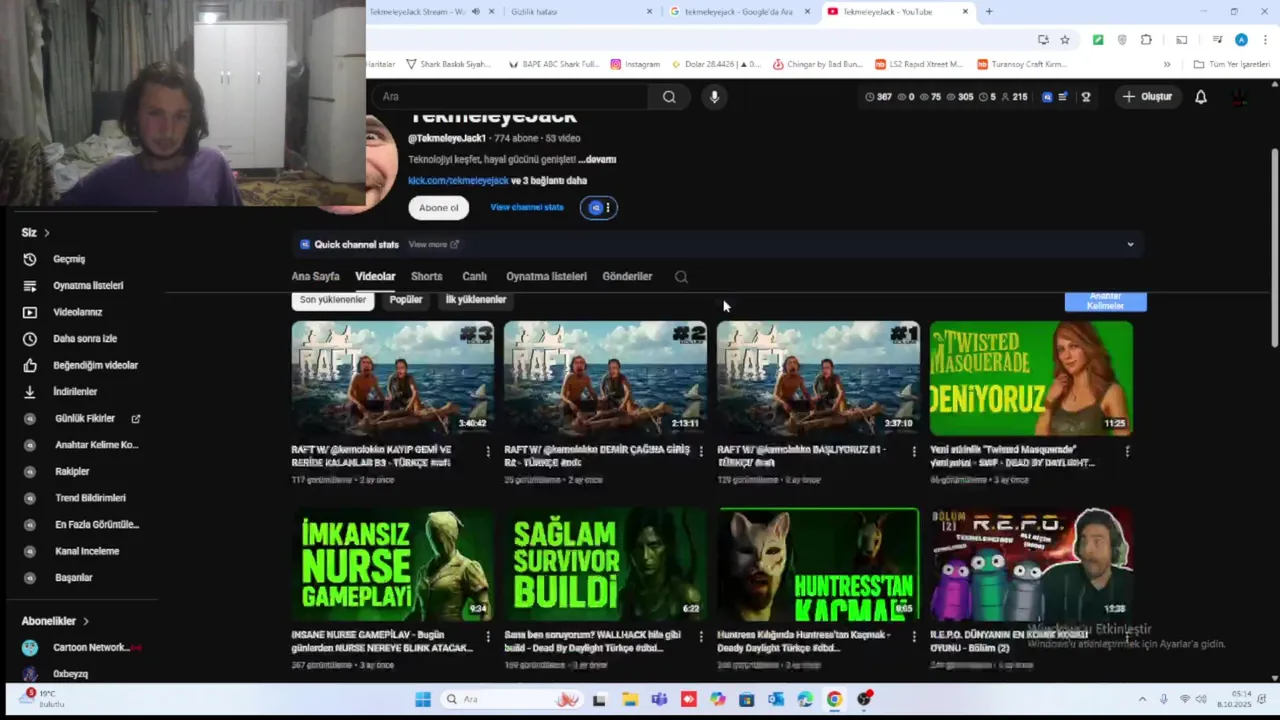Open kick.com/tekmeleyejack channel link

tap(458, 181)
